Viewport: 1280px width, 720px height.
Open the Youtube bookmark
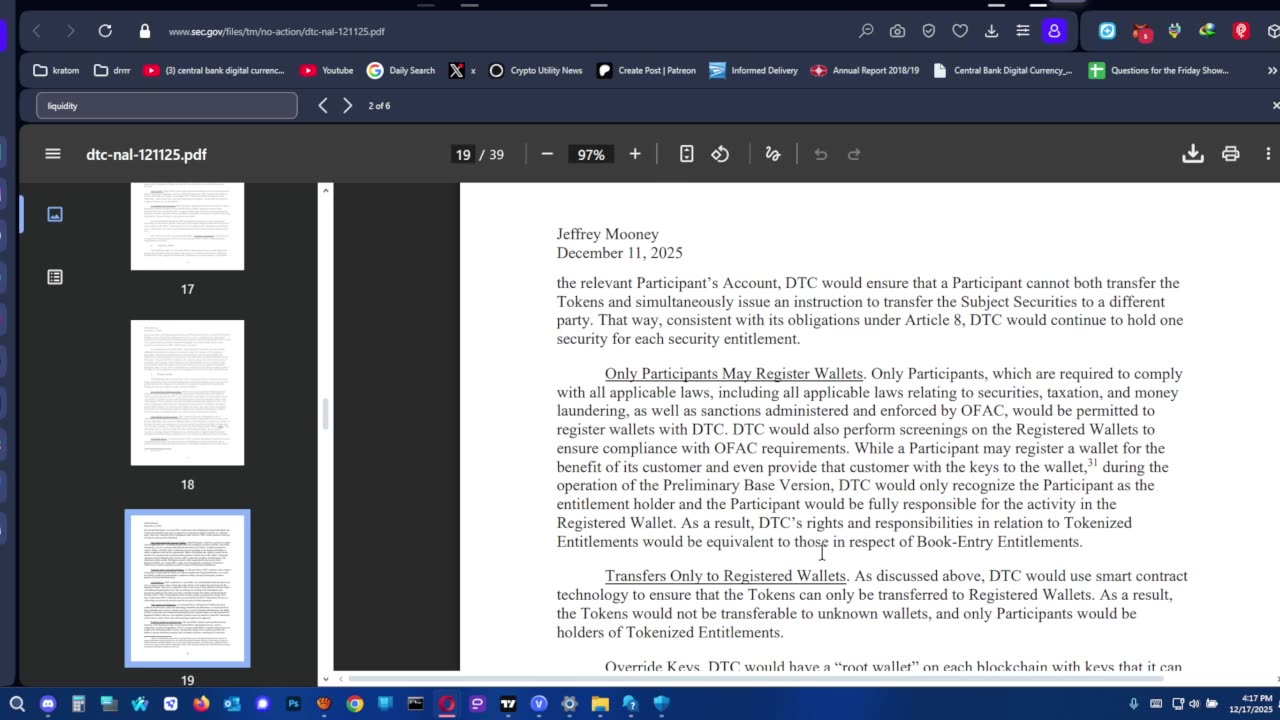point(326,70)
